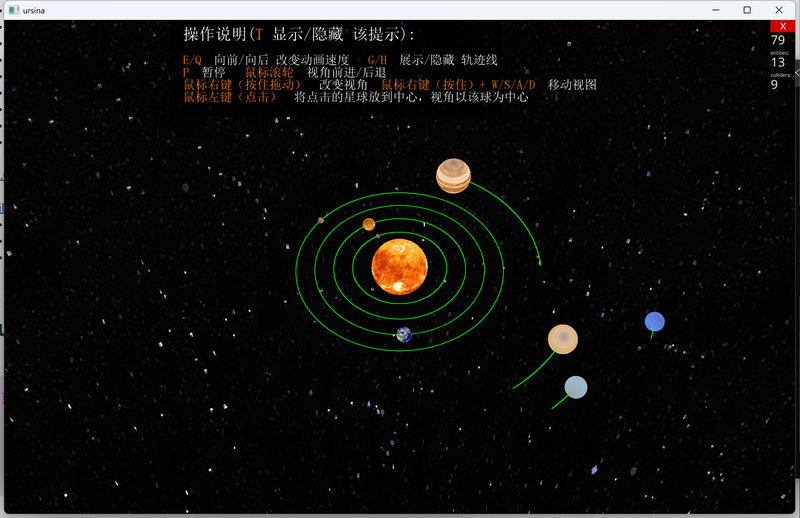This screenshot has height=518, width=800.
Task: Click the orange 'P' key label
Action: (186, 72)
